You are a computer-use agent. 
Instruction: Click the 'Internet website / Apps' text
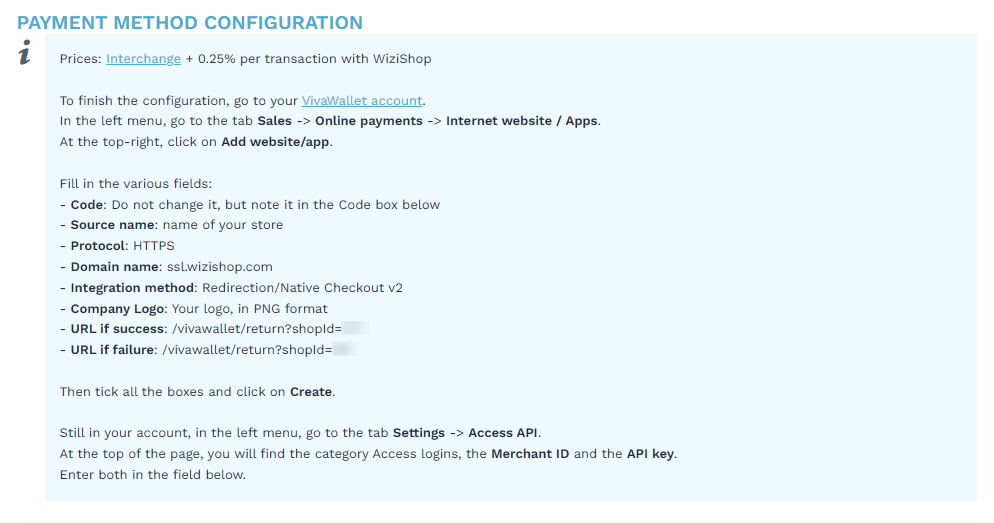coord(522,120)
